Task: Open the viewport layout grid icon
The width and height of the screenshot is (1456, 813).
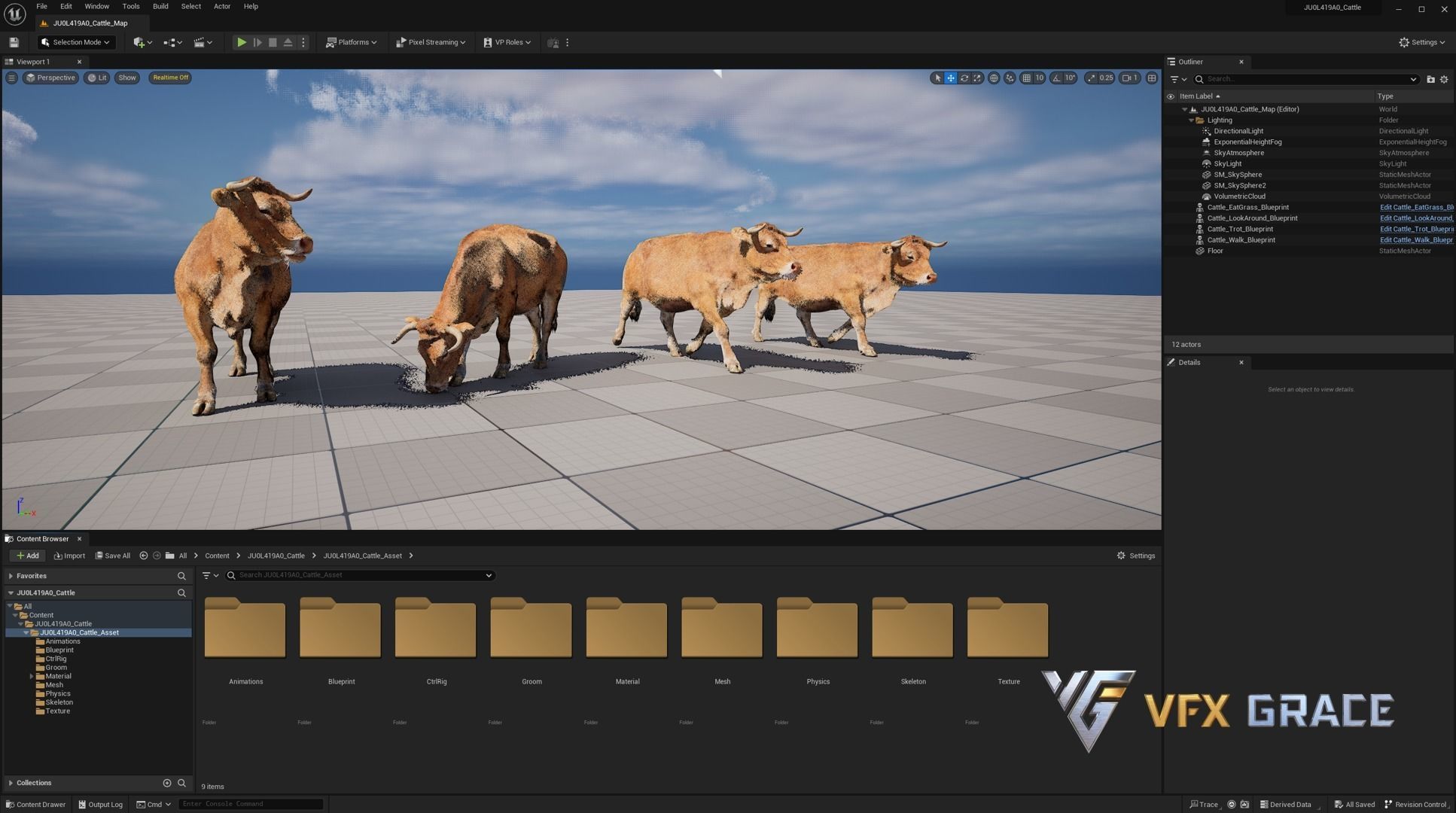Action: 1151,78
